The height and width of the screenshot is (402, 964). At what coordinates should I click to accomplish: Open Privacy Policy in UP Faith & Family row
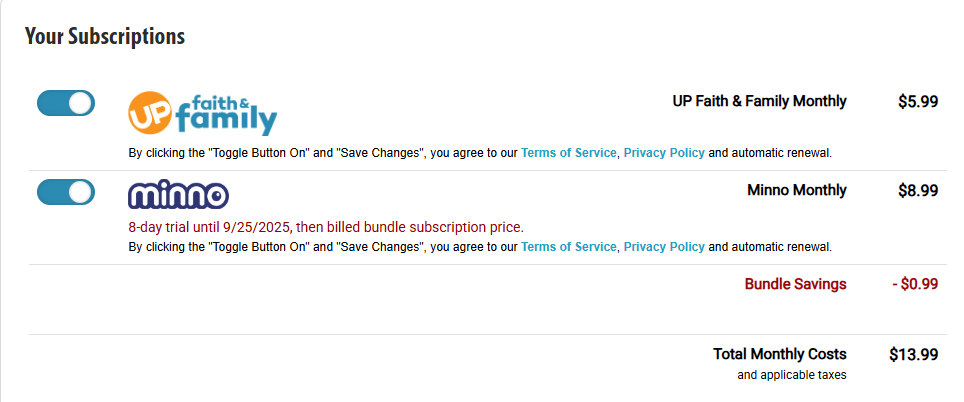pyautogui.click(x=664, y=153)
